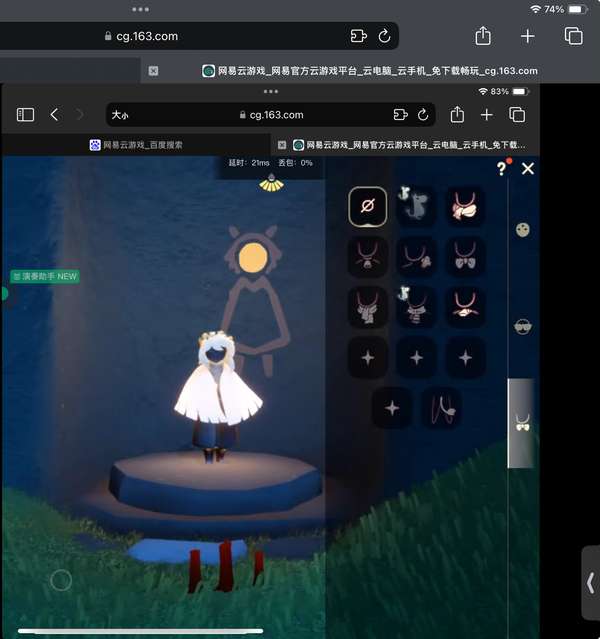Open the middle star slot in fourth row
600x639 pixels.
pos(416,358)
